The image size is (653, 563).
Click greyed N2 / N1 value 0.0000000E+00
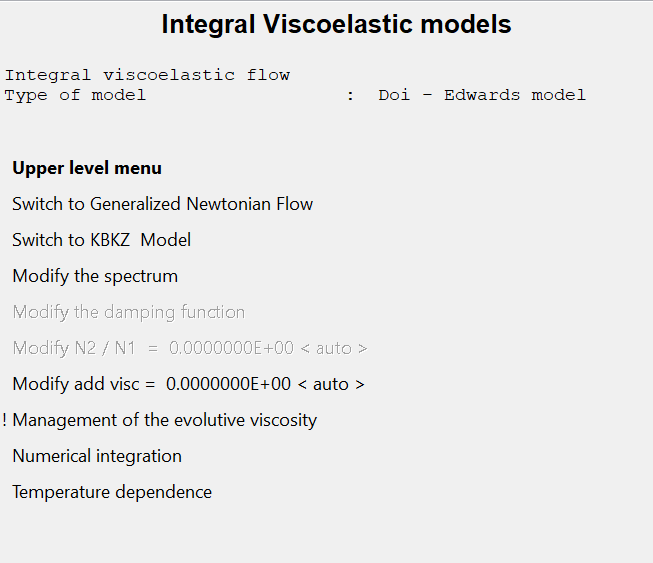pyautogui.click(x=231, y=348)
